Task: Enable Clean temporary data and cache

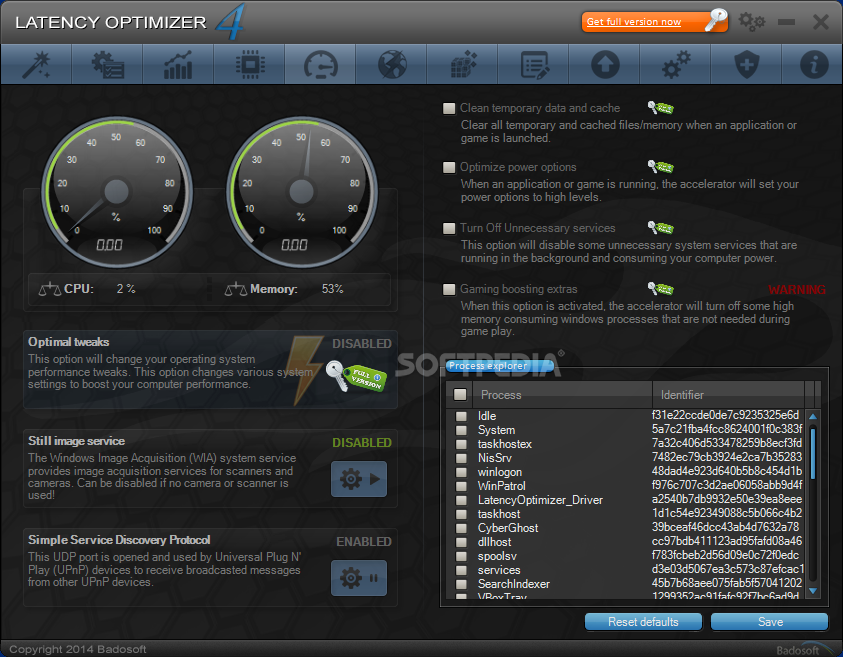Action: [449, 108]
